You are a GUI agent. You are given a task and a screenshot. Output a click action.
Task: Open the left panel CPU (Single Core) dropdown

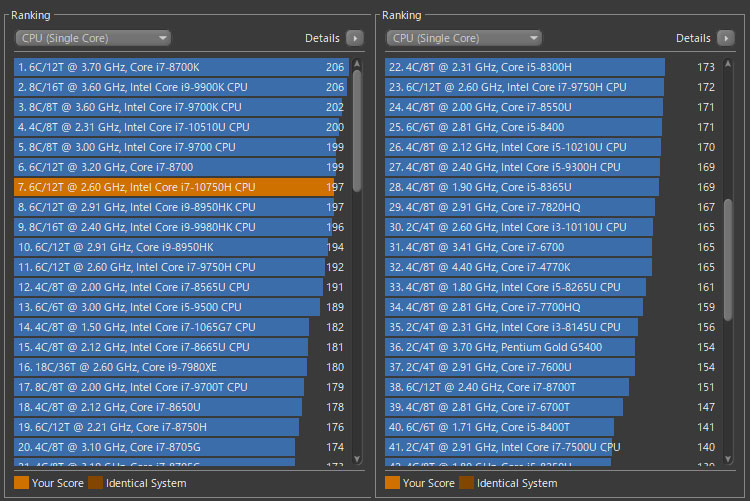[x=93, y=38]
